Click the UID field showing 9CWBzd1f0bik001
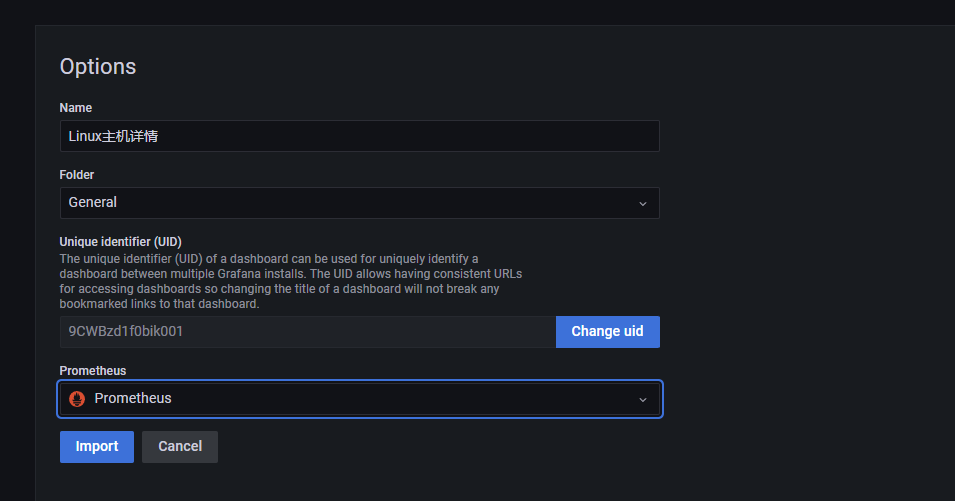 pyautogui.click(x=308, y=332)
